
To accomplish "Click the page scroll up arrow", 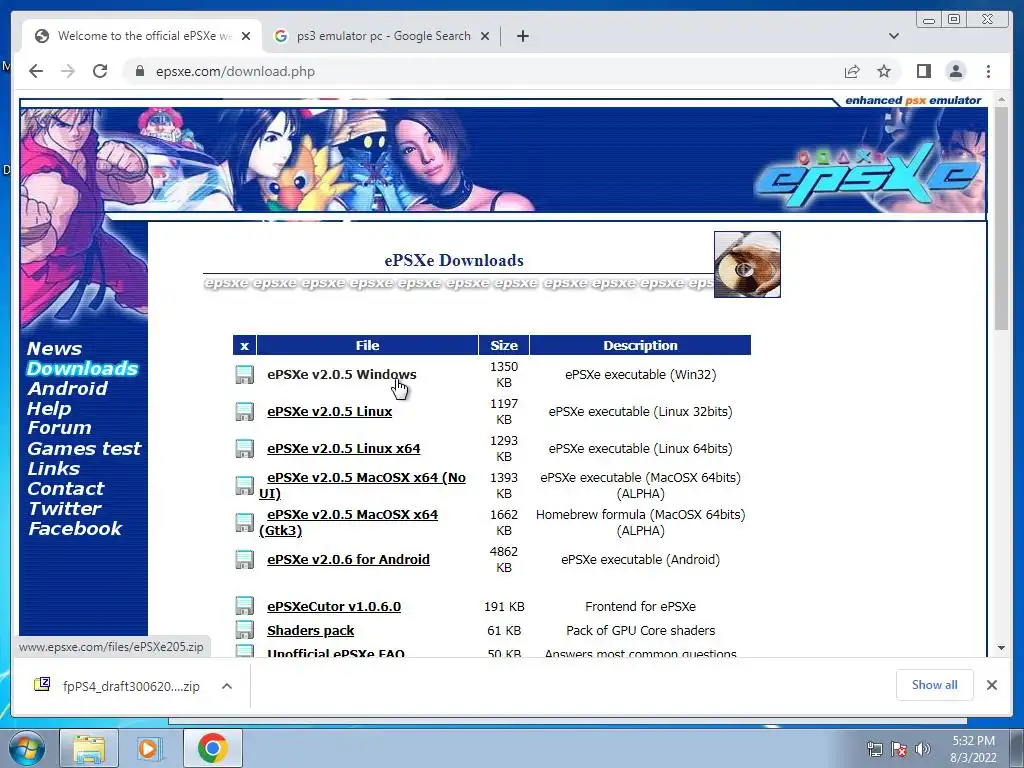I will click(1001, 100).
